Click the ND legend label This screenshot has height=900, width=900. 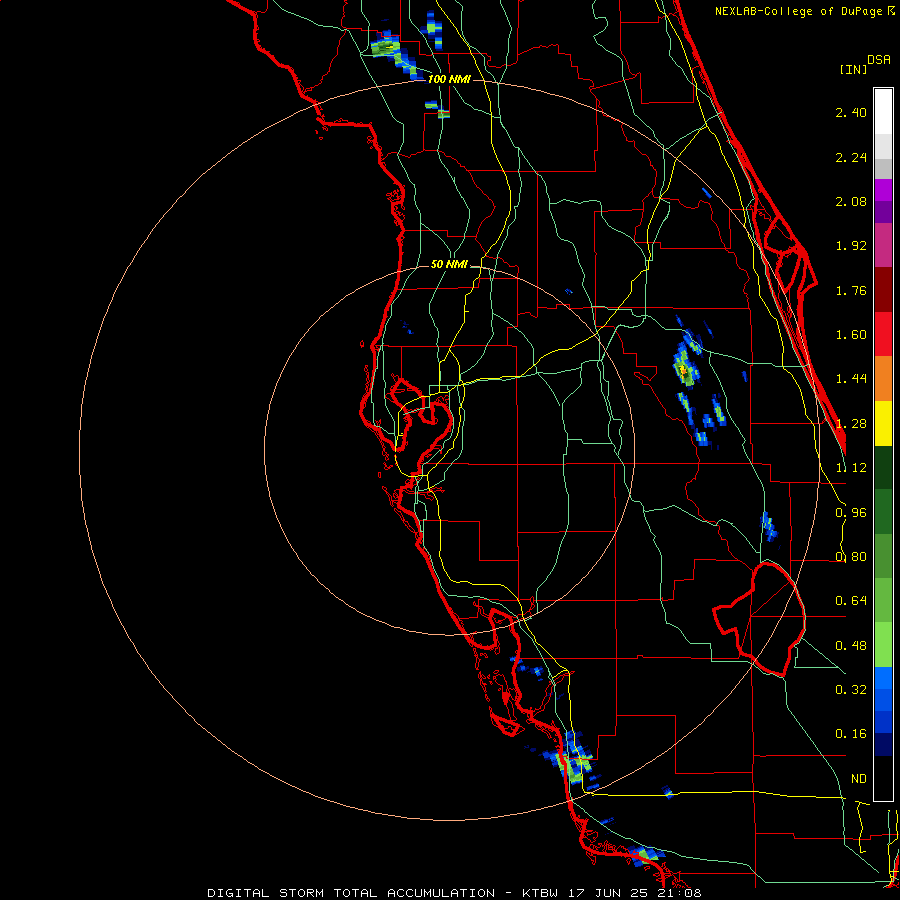pyautogui.click(x=859, y=779)
